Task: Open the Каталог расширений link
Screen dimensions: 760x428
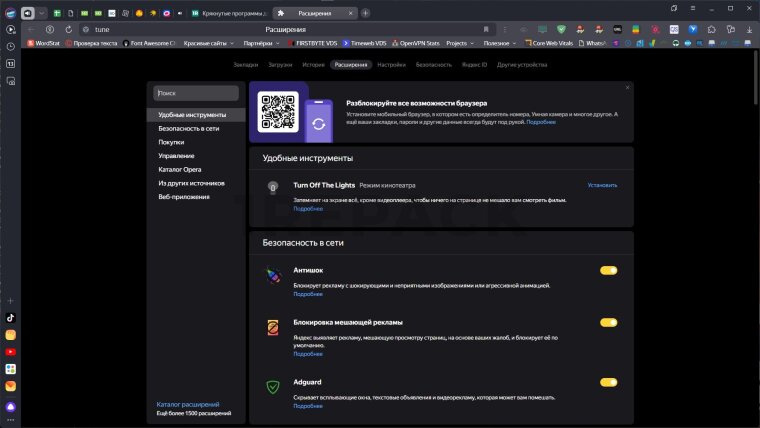Action: point(187,404)
